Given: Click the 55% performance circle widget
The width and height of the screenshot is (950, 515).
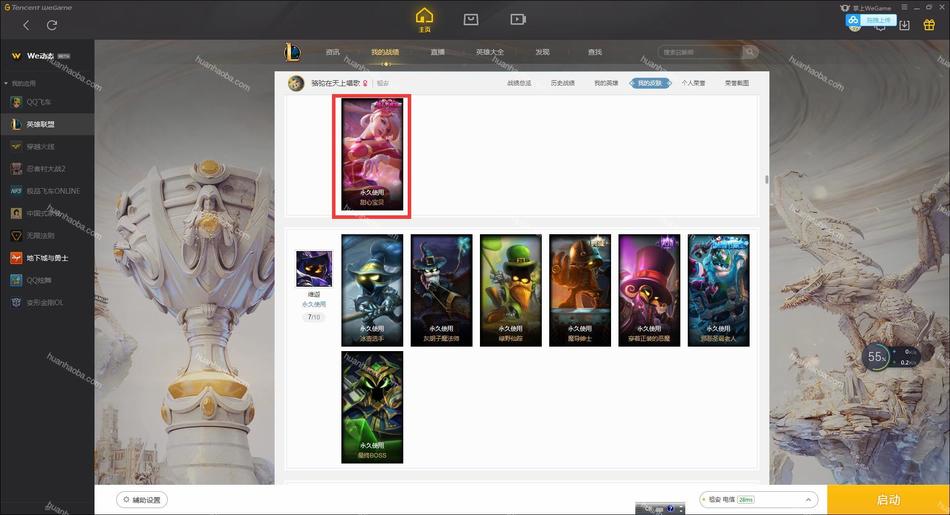Looking at the screenshot, I should (x=877, y=357).
